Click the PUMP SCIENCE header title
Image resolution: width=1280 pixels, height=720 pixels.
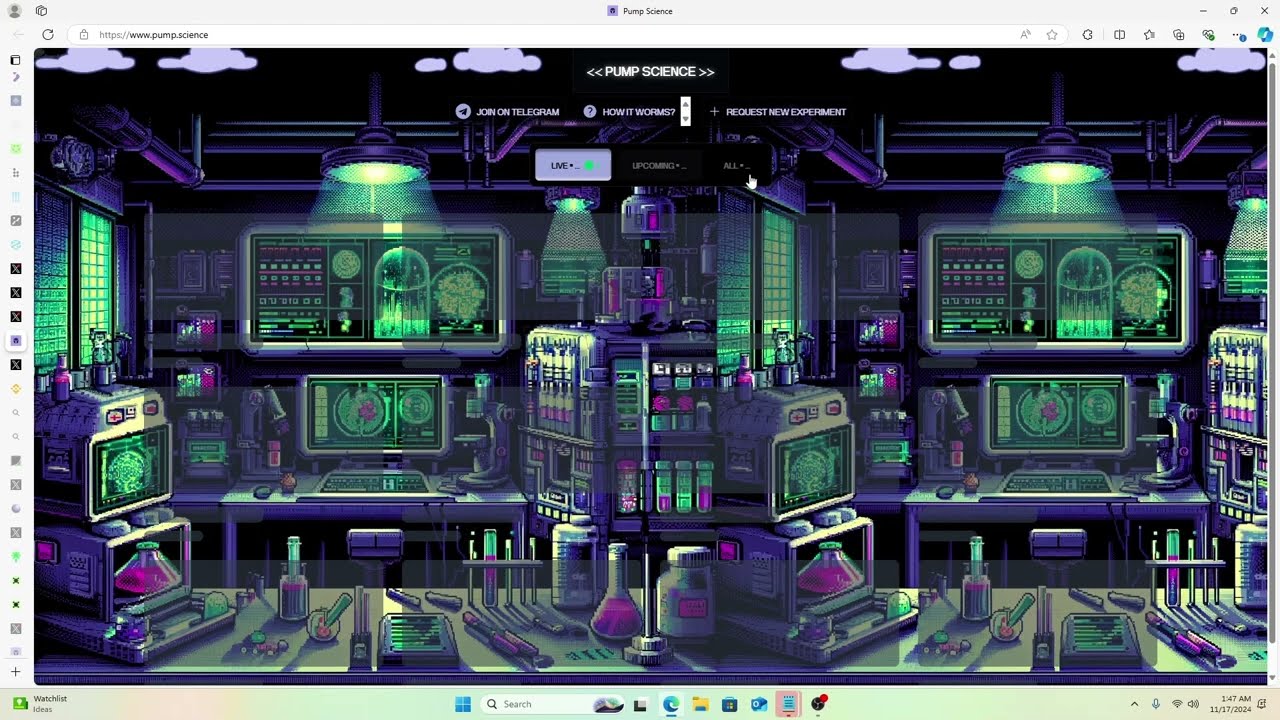650,72
